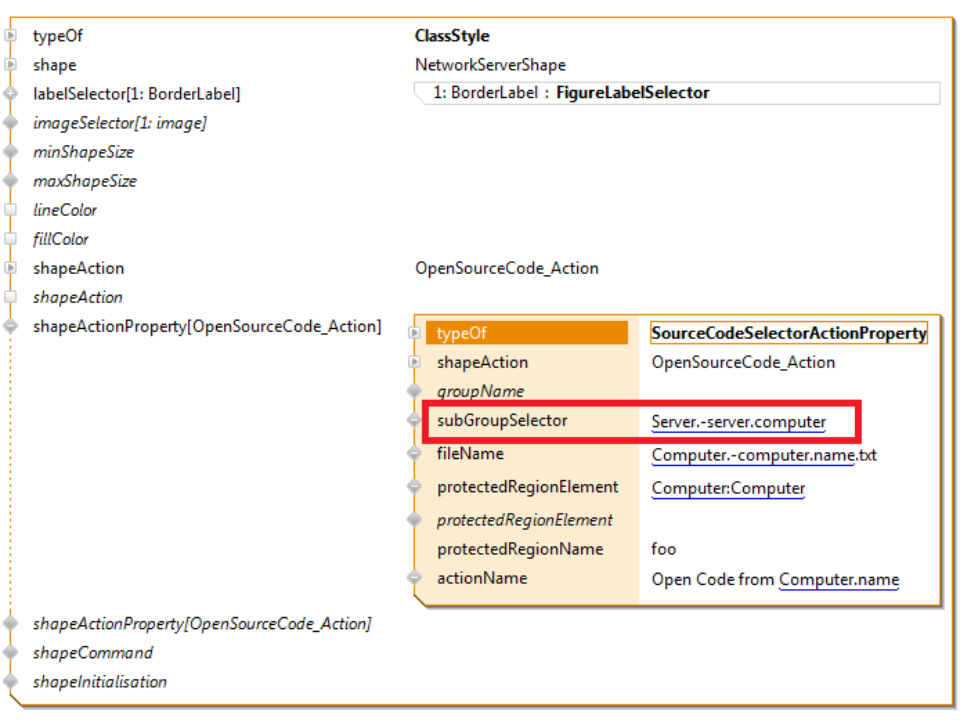This screenshot has height=720, width=960.
Task: Toggle the fillColor square marker
Action: point(11,239)
